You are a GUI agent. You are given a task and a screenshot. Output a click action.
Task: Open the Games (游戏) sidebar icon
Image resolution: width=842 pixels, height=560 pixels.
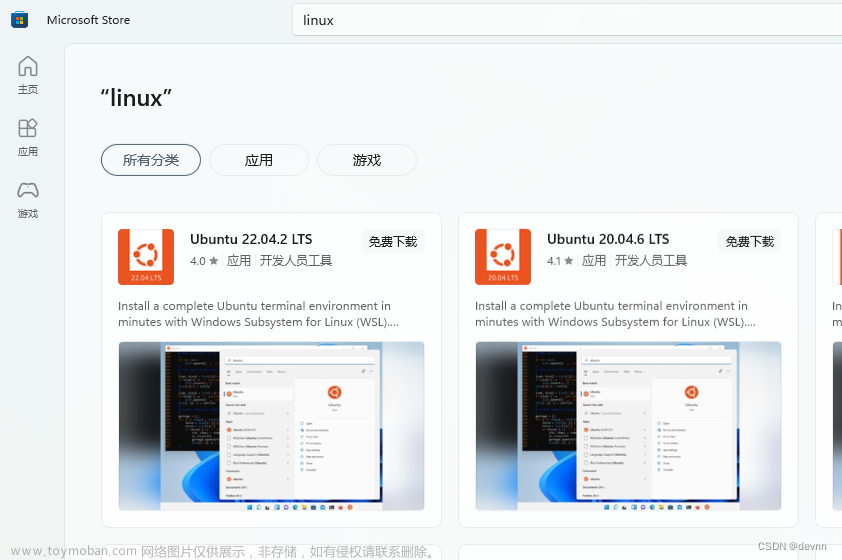(x=28, y=199)
